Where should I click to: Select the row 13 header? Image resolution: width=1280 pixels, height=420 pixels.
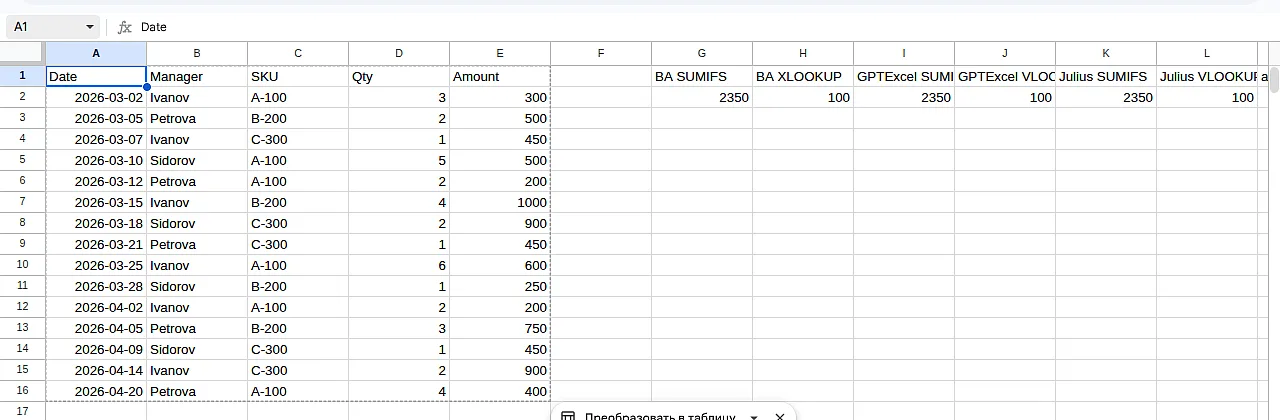click(22, 328)
